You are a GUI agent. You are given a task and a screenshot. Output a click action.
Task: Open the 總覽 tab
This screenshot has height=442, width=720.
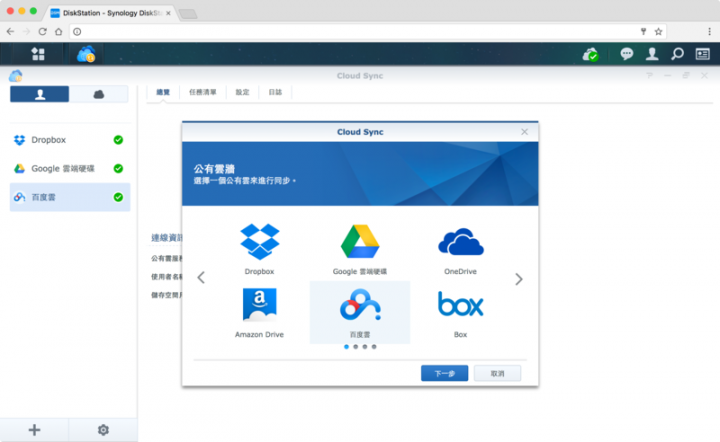(163, 92)
